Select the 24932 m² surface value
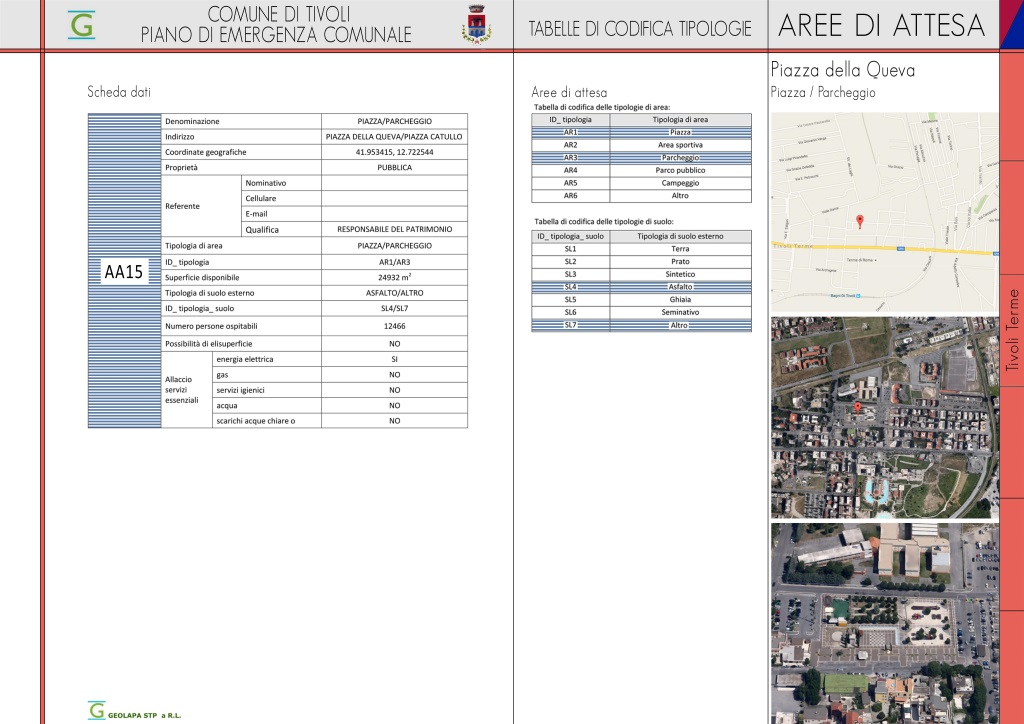This screenshot has width=1024, height=724. coord(394,277)
